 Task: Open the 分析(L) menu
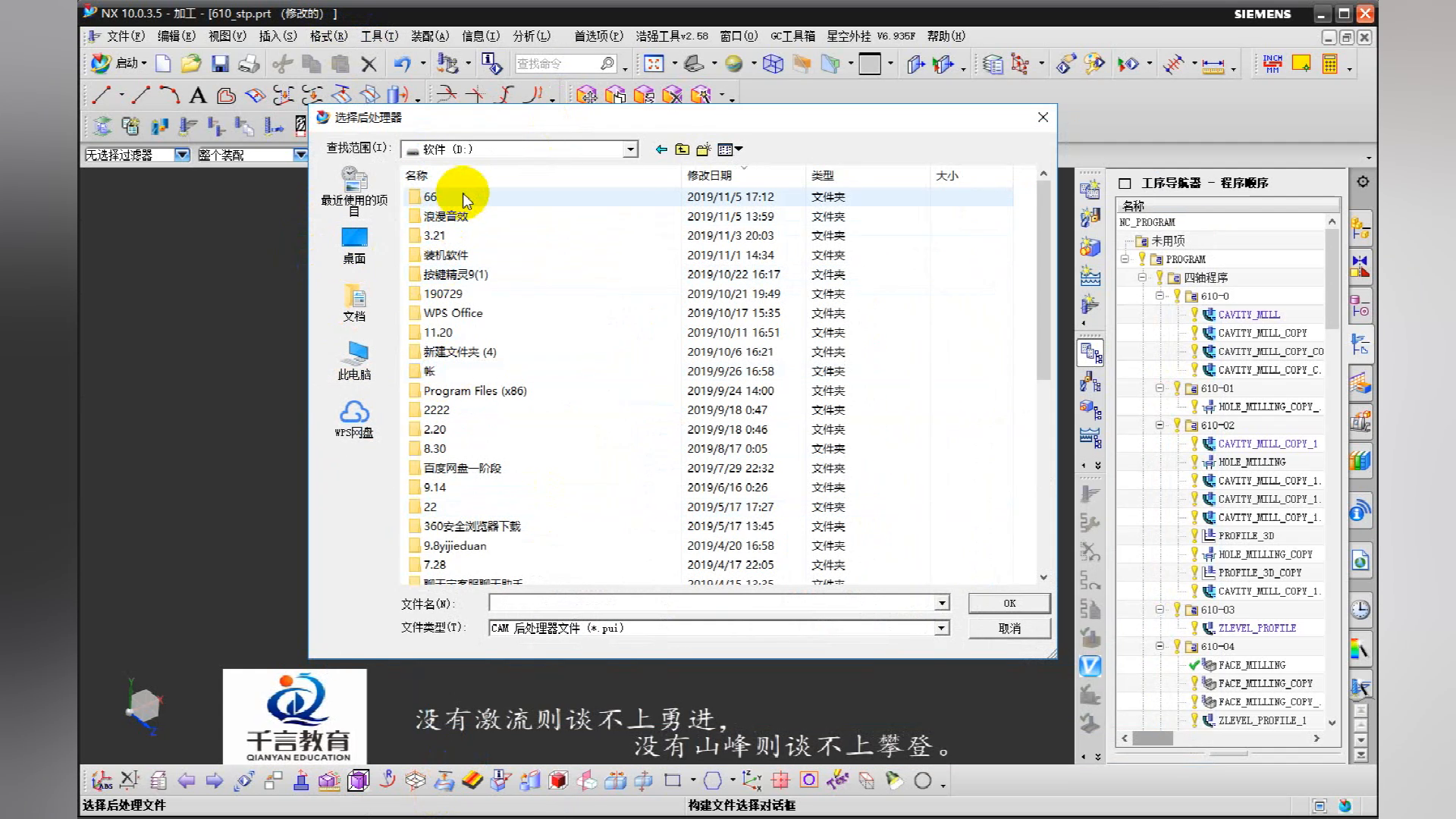click(531, 36)
